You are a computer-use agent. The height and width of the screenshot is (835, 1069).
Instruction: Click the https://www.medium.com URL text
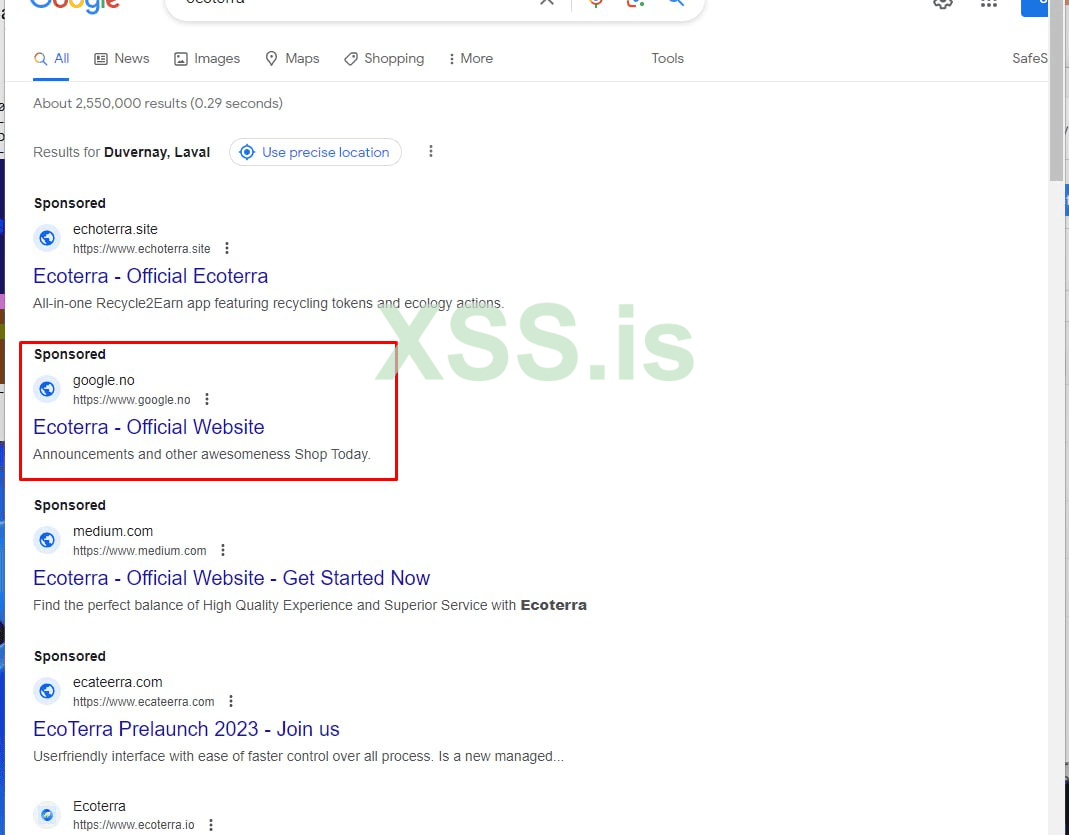click(140, 551)
